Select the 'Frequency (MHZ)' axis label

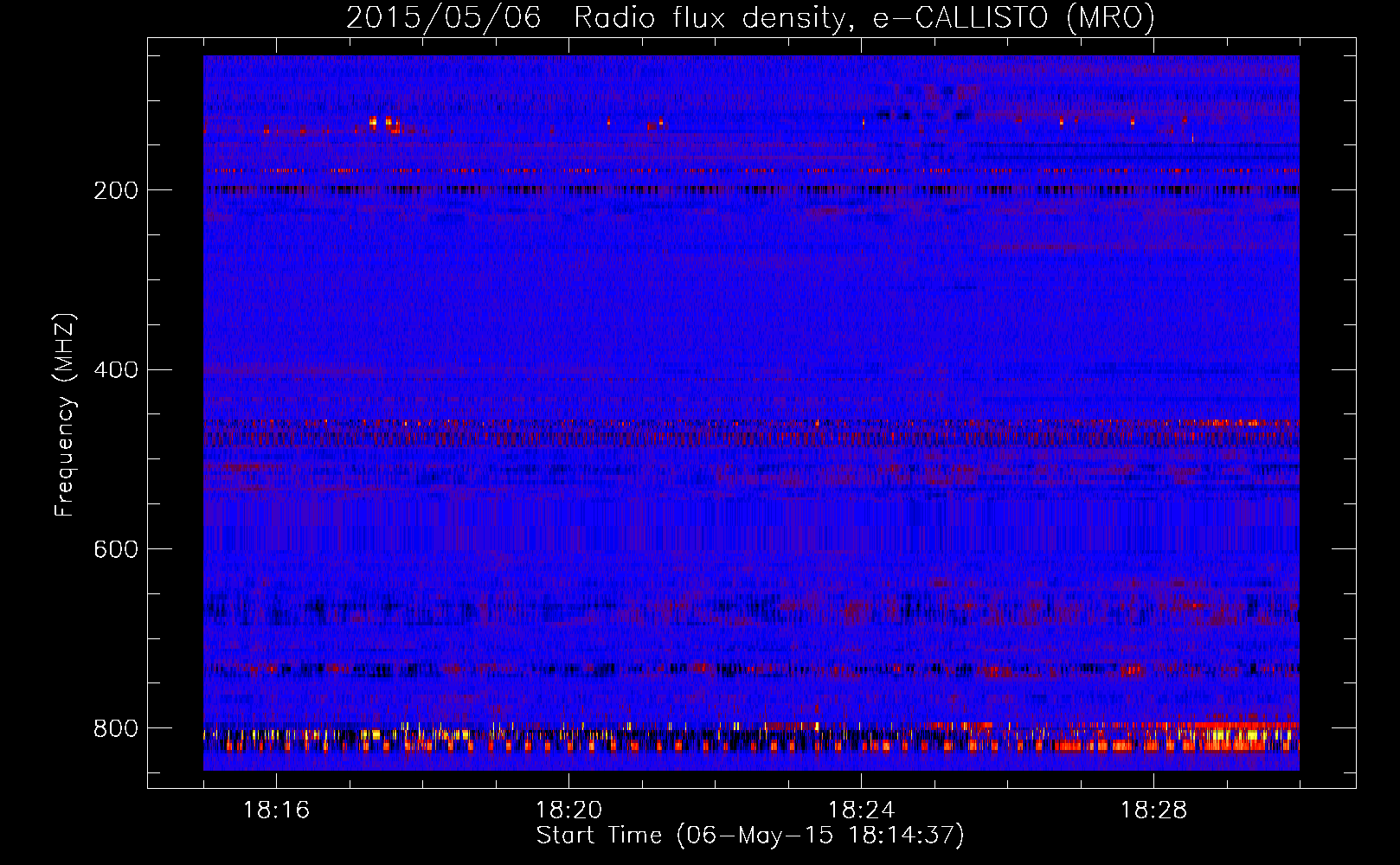click(65, 414)
